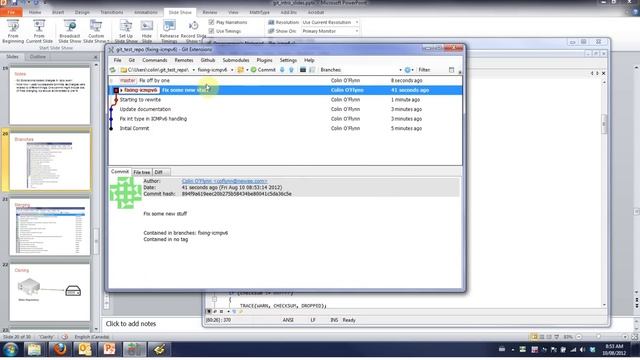Open Outlook from the taskbar

tap(84, 350)
